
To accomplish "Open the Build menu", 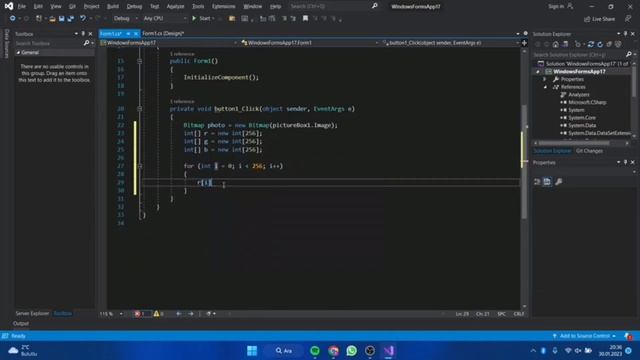I will tap(113, 7).
